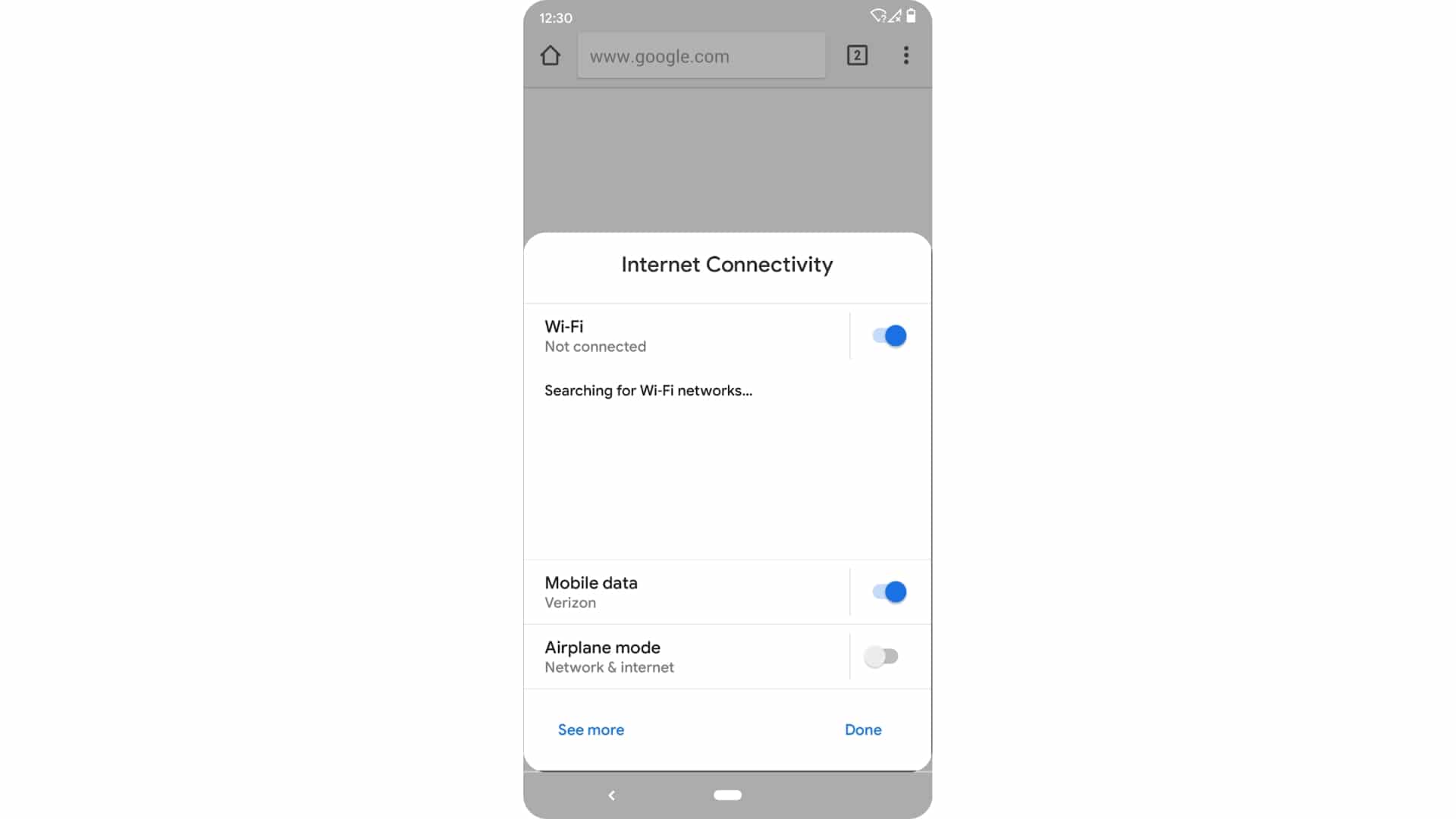Select the Verizon mobile carrier label
Screen dimensions: 1456x819
coord(569,602)
